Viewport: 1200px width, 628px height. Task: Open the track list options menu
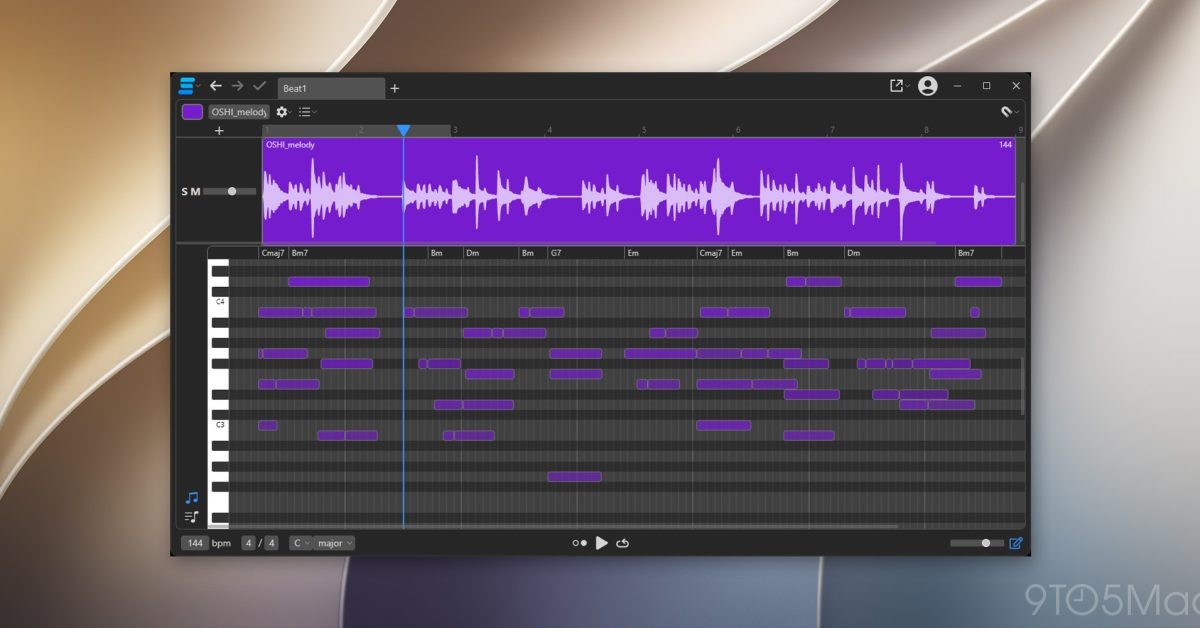(307, 112)
